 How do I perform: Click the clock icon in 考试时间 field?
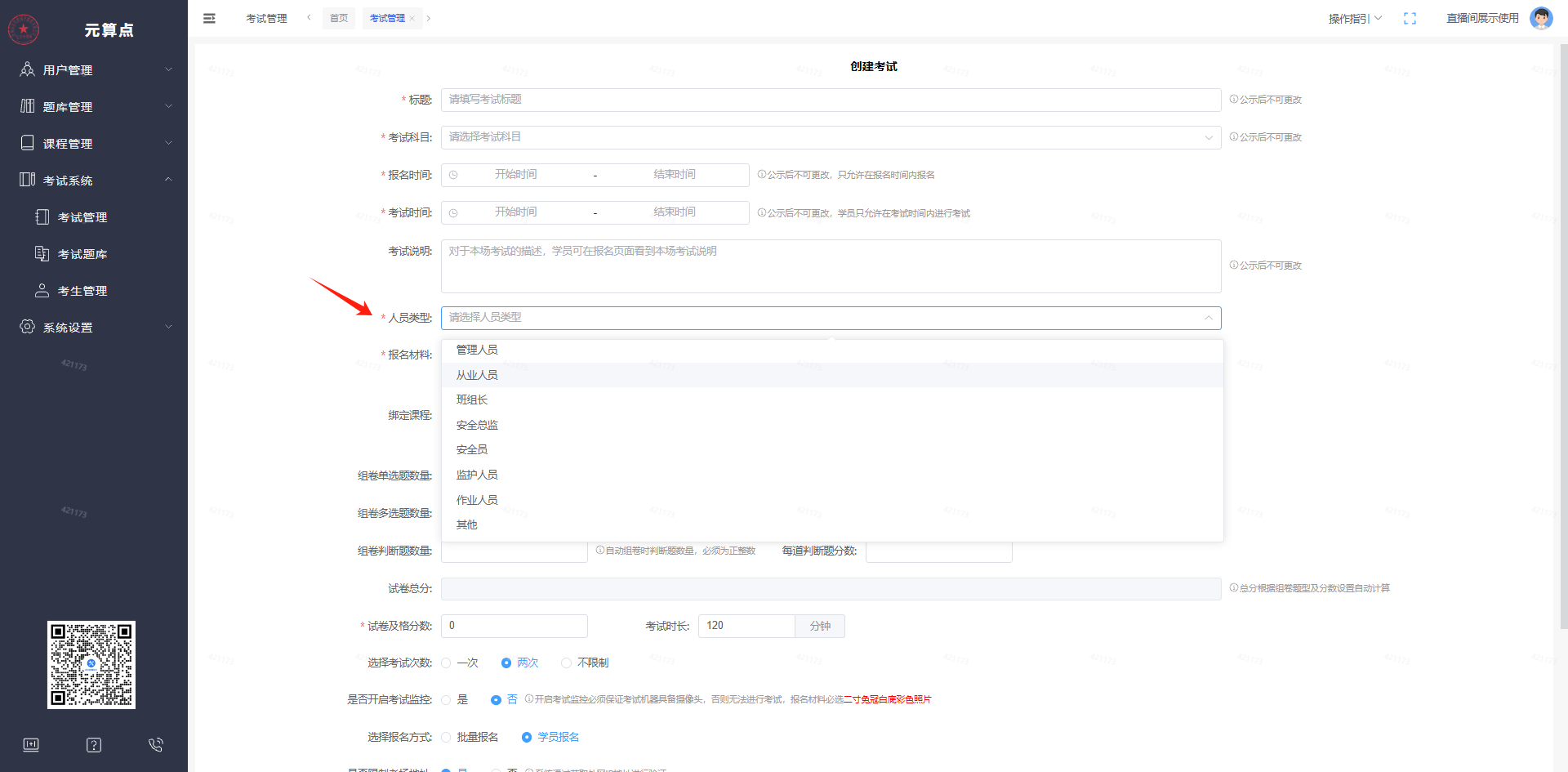pyautogui.click(x=453, y=212)
